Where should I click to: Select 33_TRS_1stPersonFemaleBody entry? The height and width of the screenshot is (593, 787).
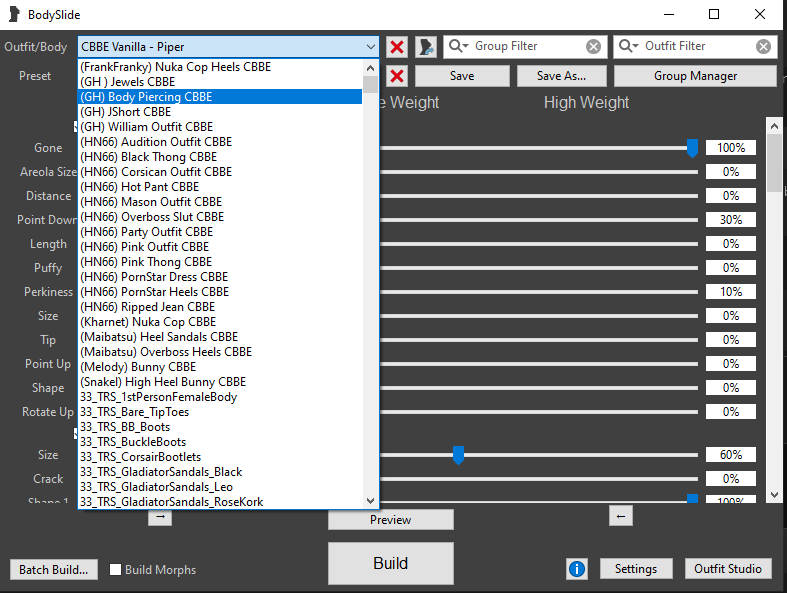220,397
